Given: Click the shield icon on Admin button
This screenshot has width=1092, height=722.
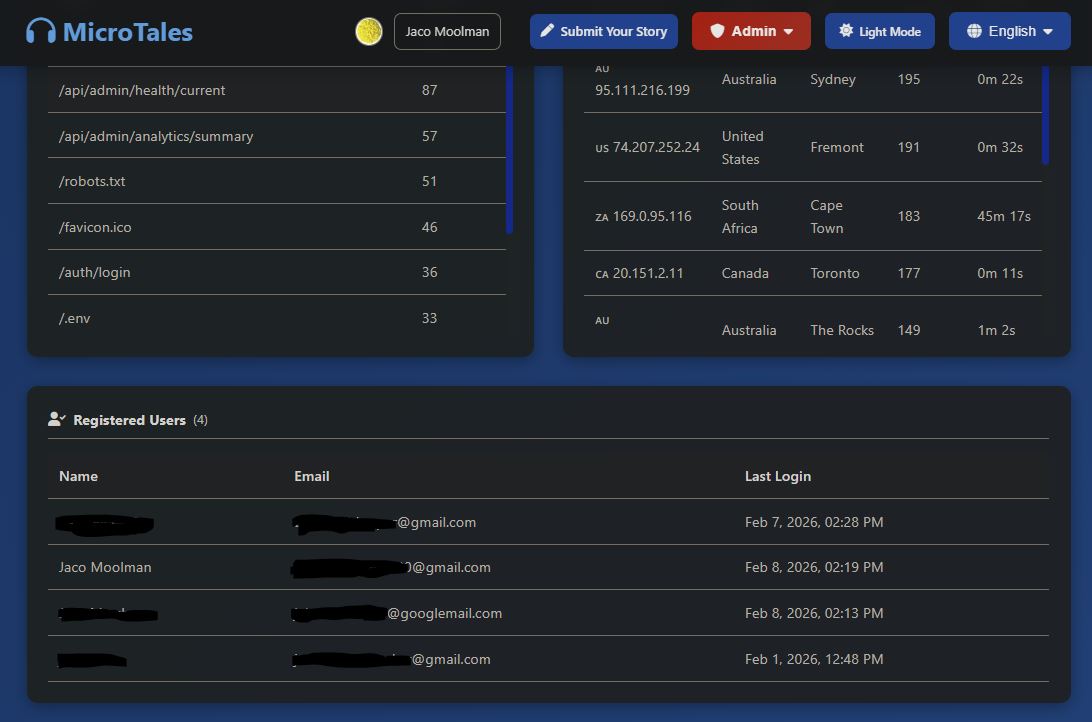Looking at the screenshot, I should click(717, 31).
